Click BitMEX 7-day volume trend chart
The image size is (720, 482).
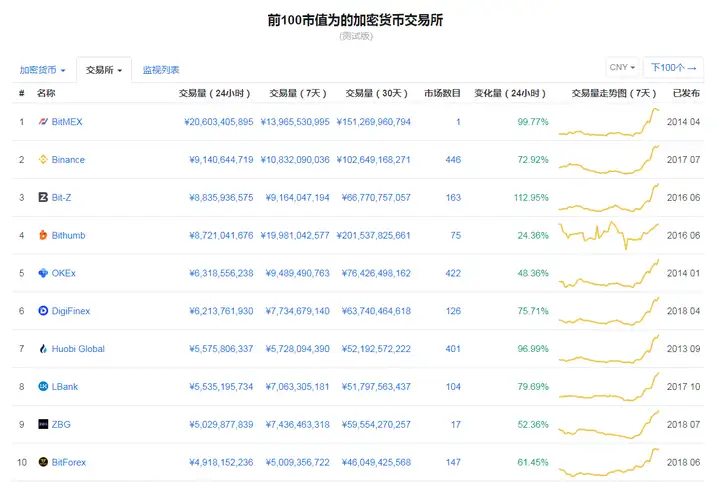[609, 122]
